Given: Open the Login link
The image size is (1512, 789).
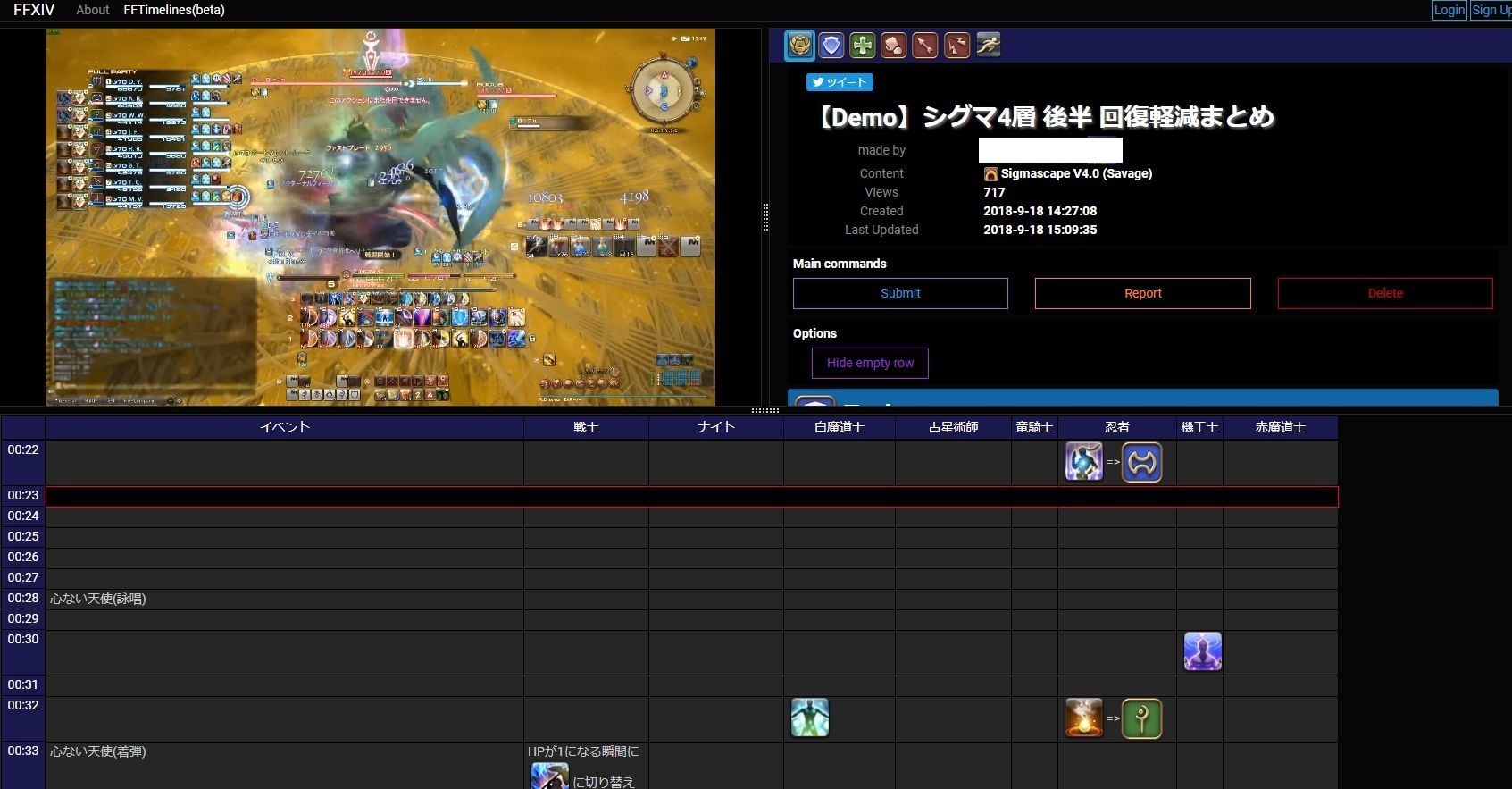Looking at the screenshot, I should [1449, 10].
